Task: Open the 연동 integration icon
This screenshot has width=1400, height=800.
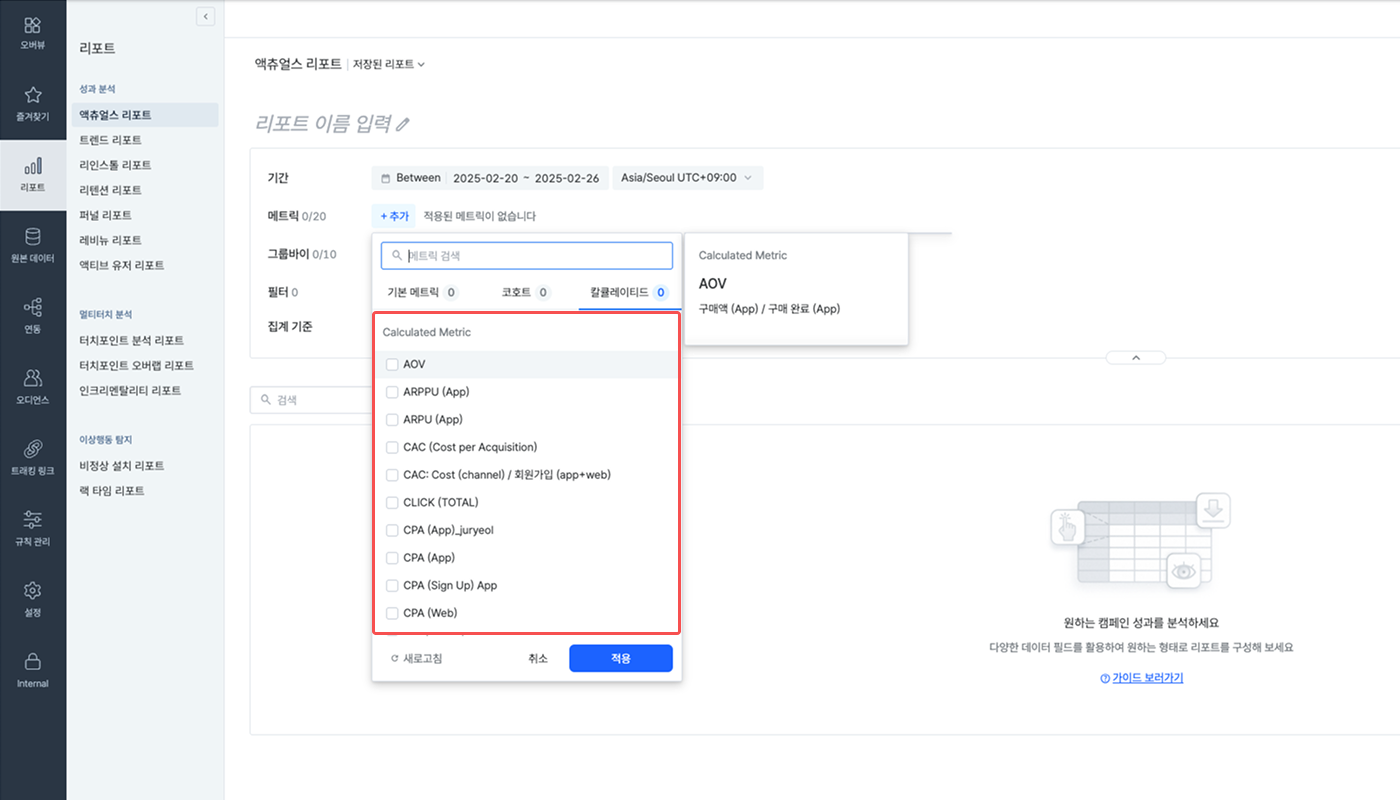Action: (33, 307)
